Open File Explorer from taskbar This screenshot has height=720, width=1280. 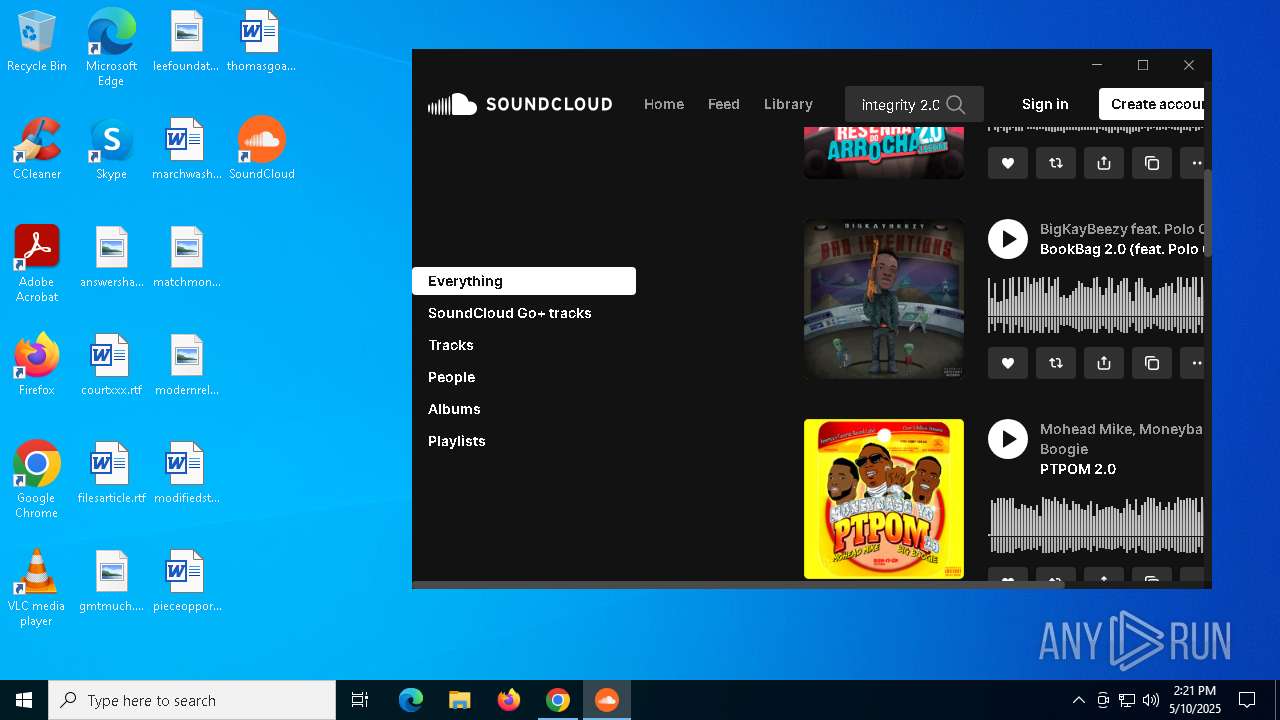tap(459, 700)
